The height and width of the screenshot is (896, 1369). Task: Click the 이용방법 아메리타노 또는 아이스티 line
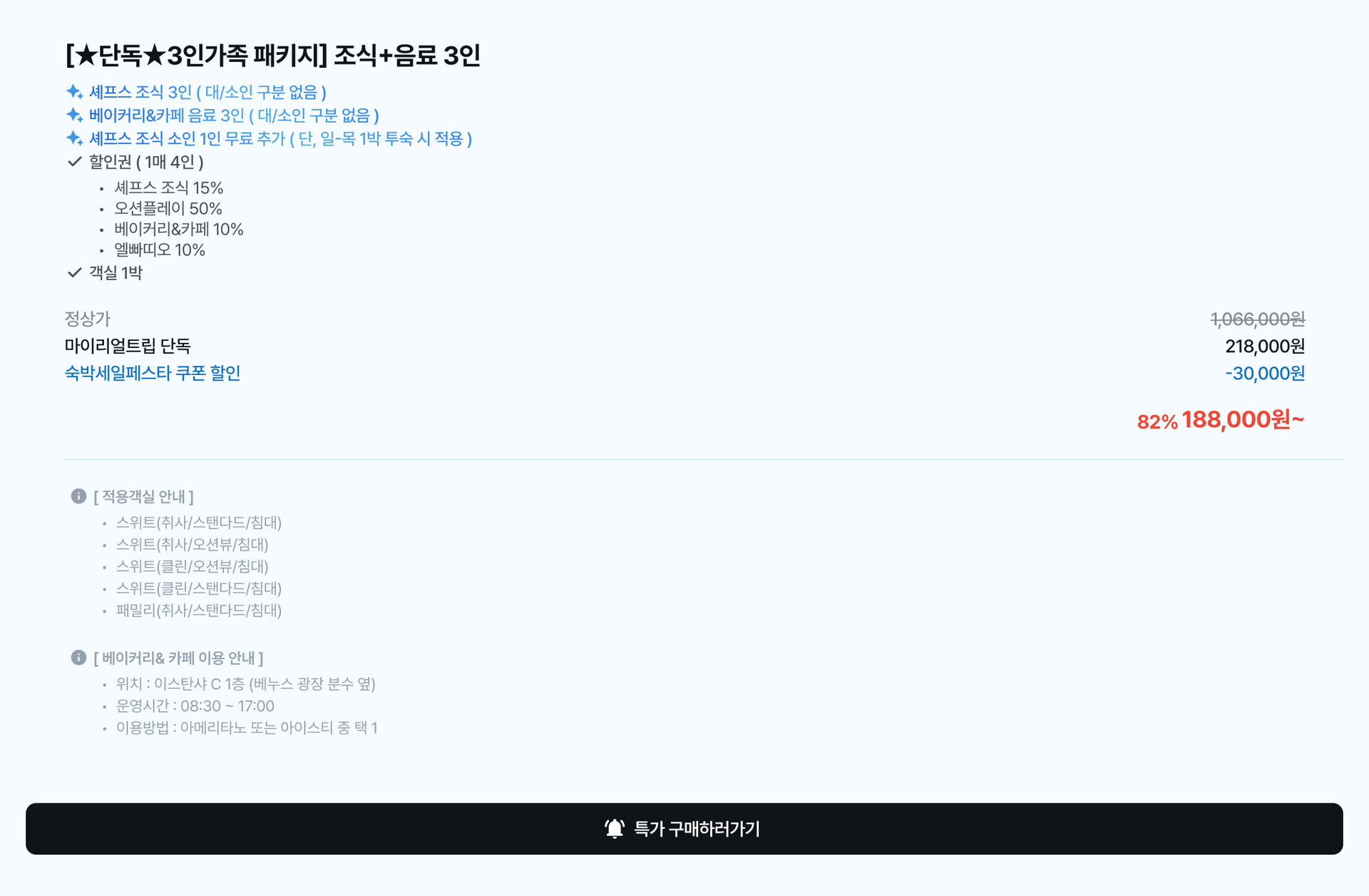pos(247,728)
